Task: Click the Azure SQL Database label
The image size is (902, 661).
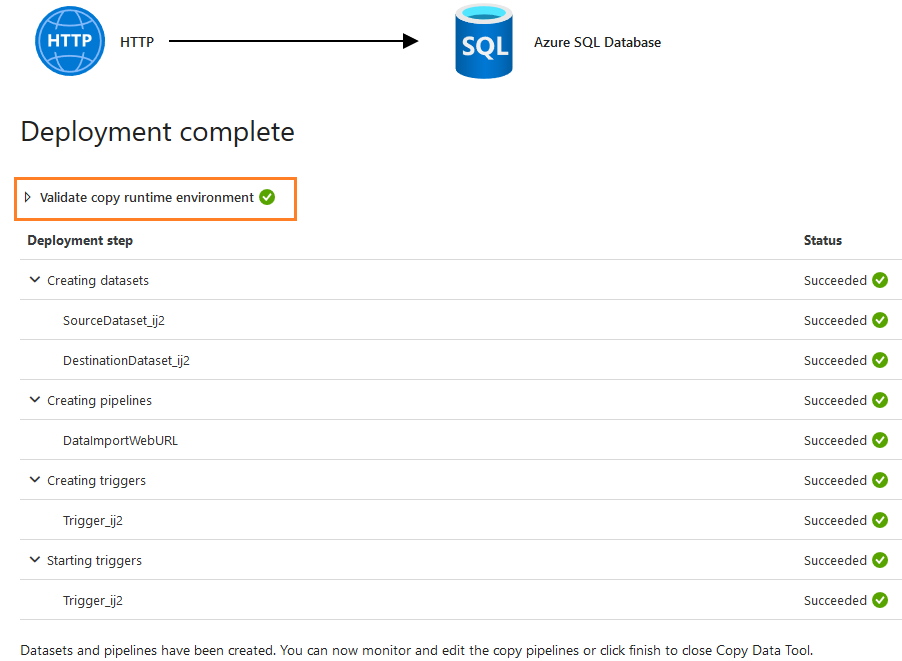Action: (597, 42)
